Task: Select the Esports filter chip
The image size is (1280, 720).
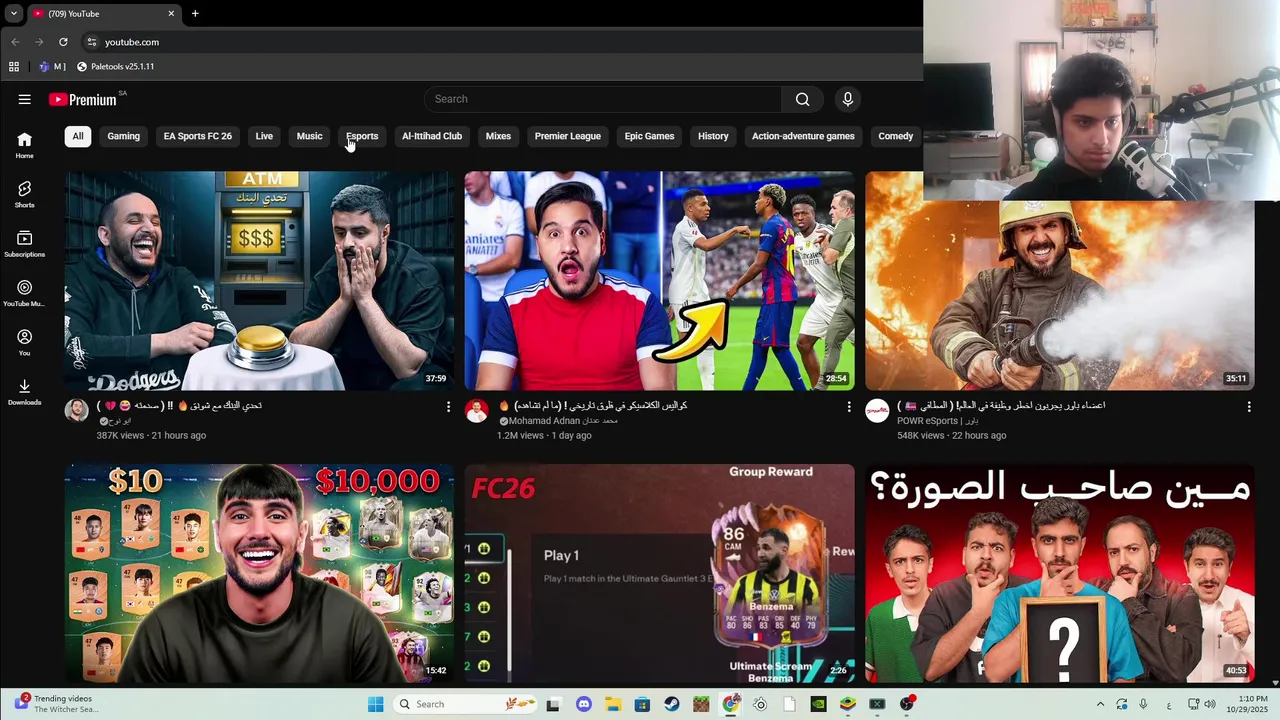Action: (x=362, y=136)
